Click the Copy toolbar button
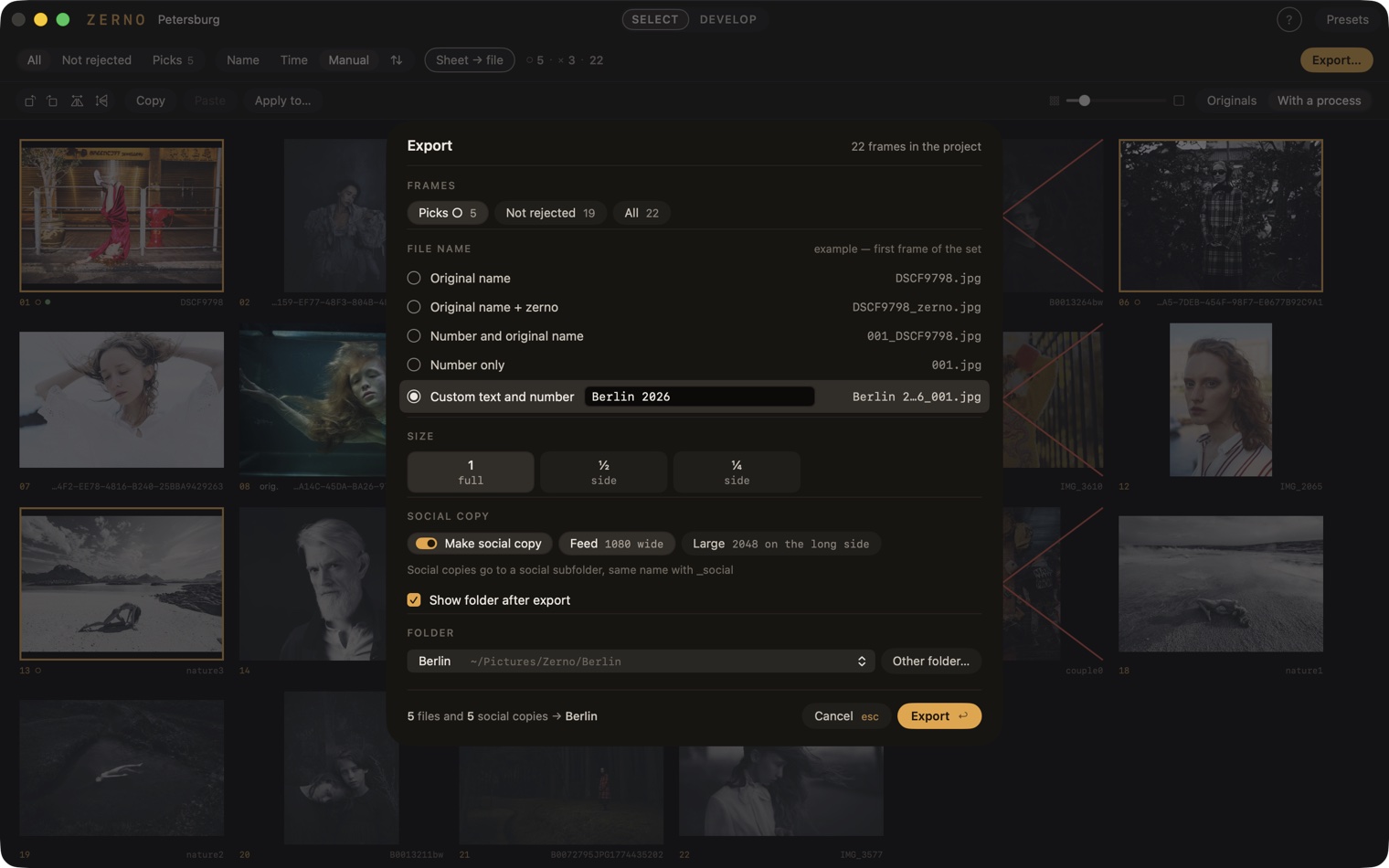1389x868 pixels. 151,101
